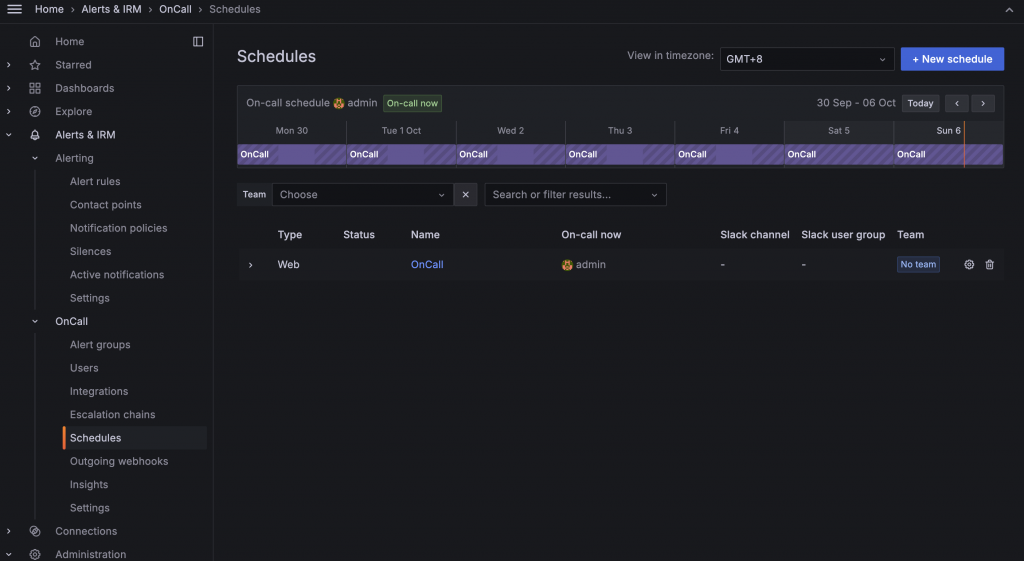The width and height of the screenshot is (1024, 561).
Task: Click OnCall shift on Wed 2
Action: [511, 155]
